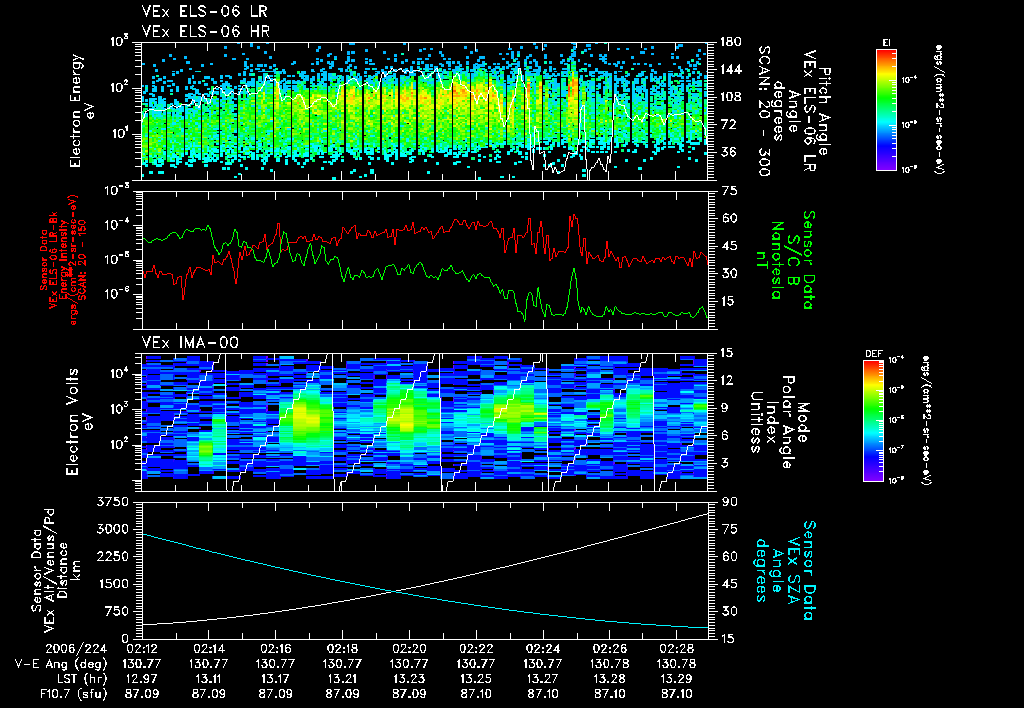Click the LST value 13.29

(676, 679)
